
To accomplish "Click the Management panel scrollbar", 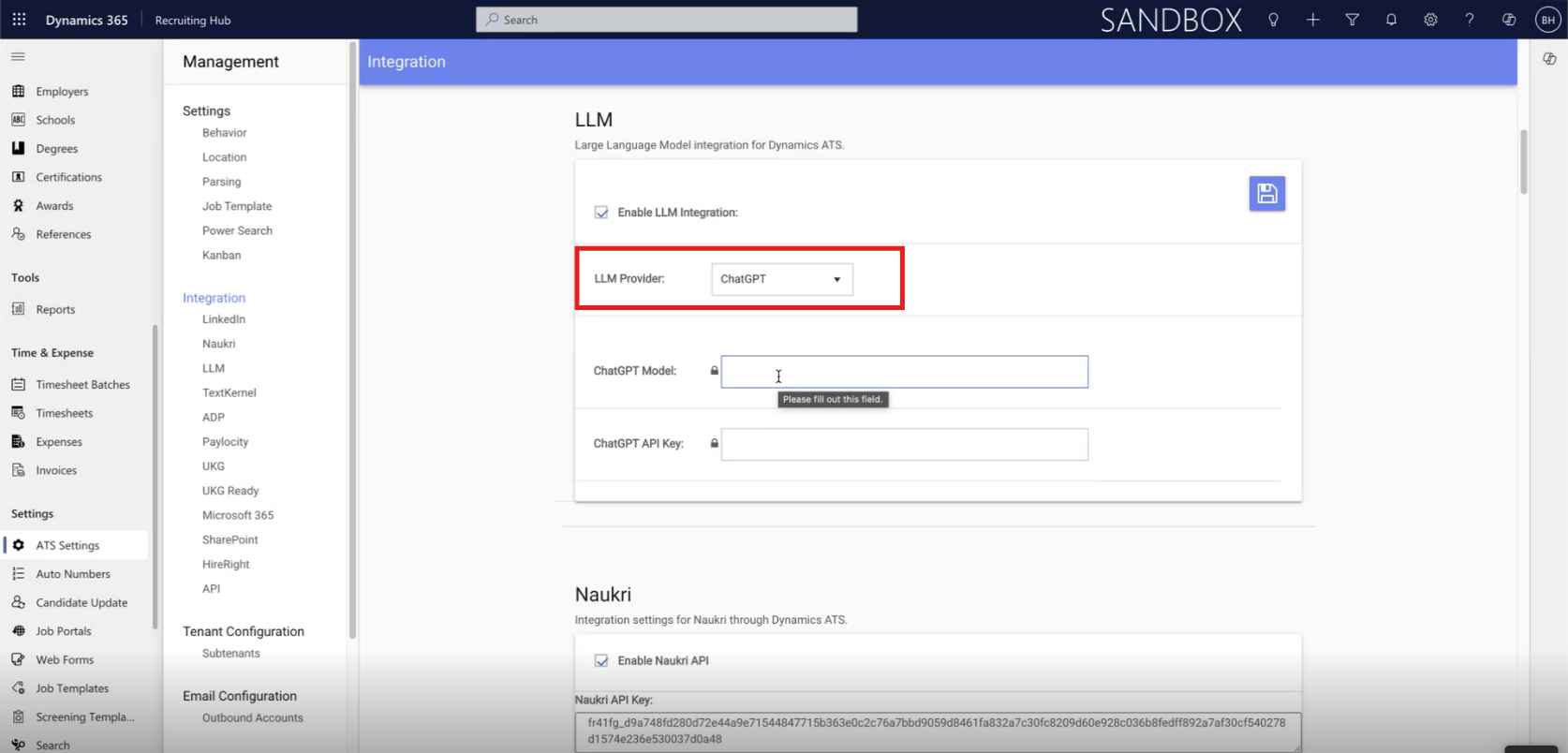I will (352, 342).
